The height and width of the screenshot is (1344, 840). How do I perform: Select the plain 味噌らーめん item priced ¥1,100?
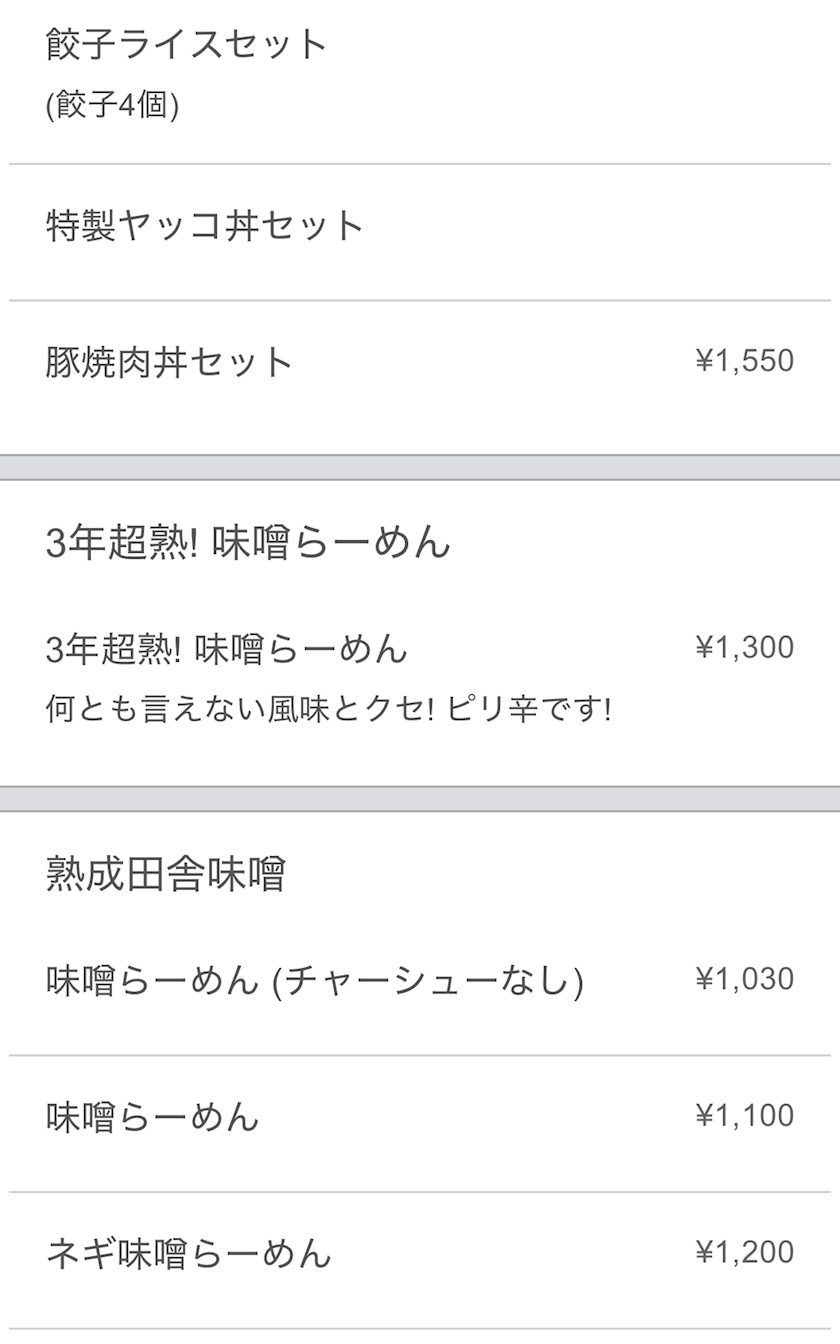153,1117
